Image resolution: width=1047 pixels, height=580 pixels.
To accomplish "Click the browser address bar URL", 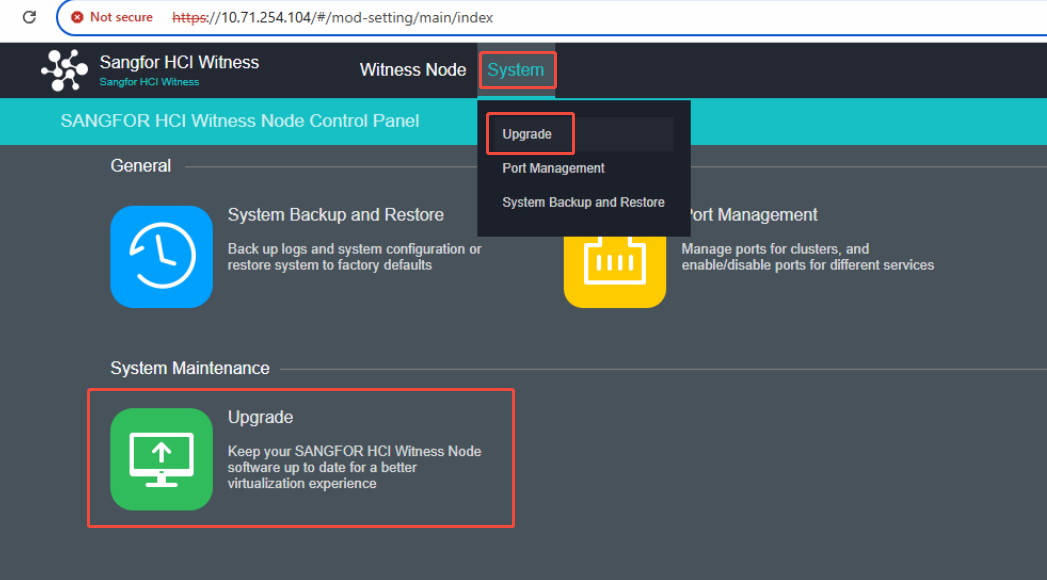I will click(333, 17).
